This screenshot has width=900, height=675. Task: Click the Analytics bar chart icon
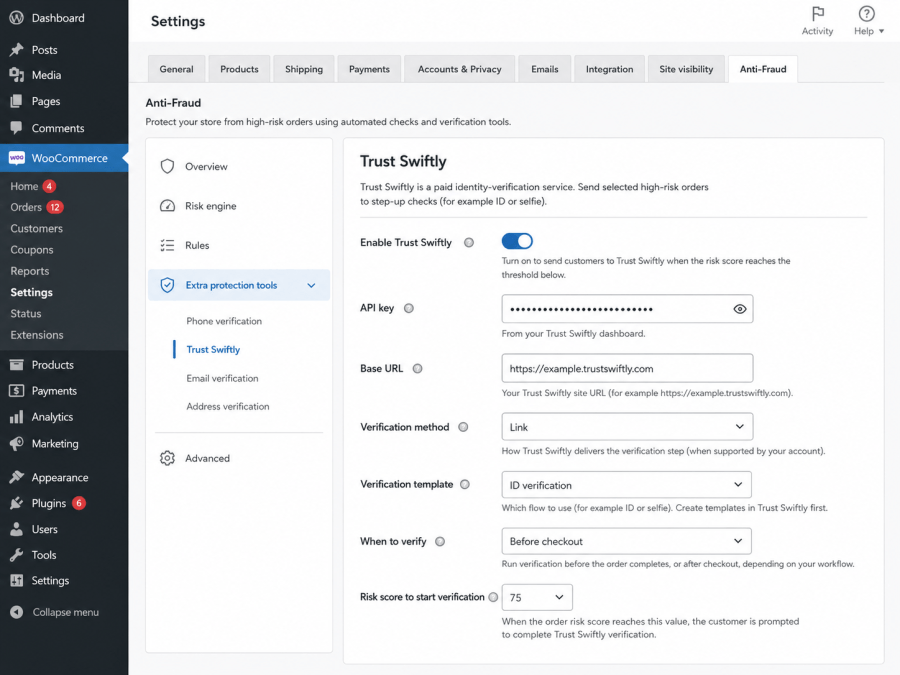[x=17, y=417]
